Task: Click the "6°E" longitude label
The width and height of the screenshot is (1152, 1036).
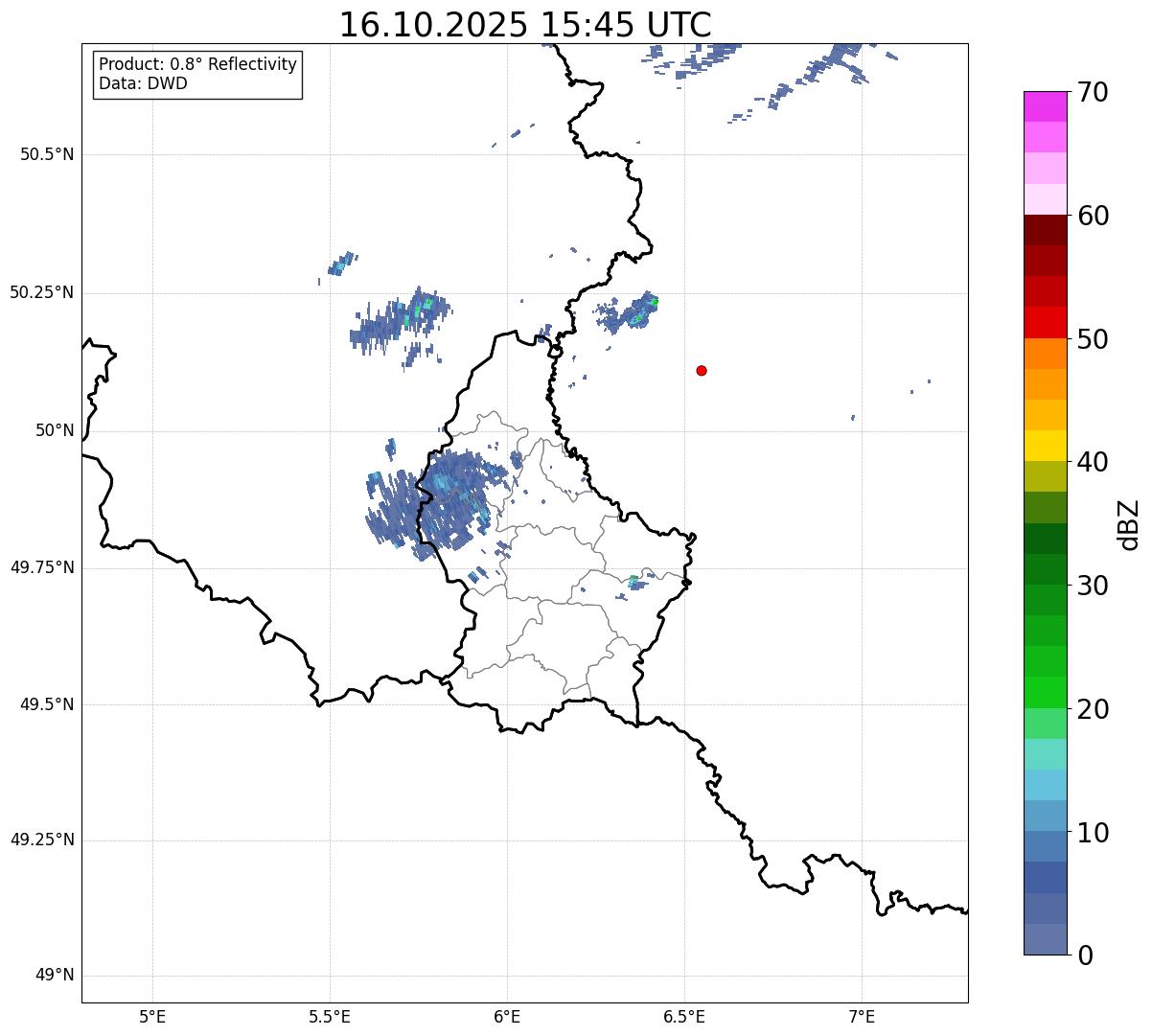Action: click(x=507, y=1017)
